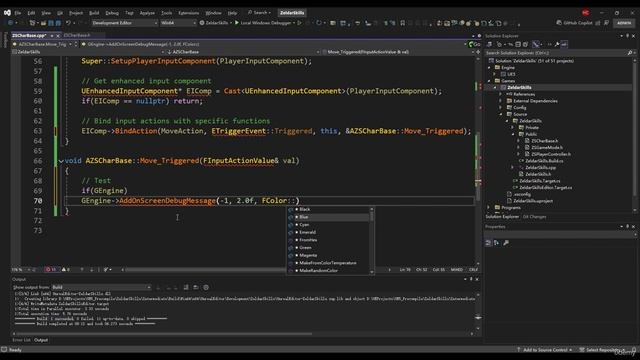Click the Output panel settings clock icon

[206, 287]
